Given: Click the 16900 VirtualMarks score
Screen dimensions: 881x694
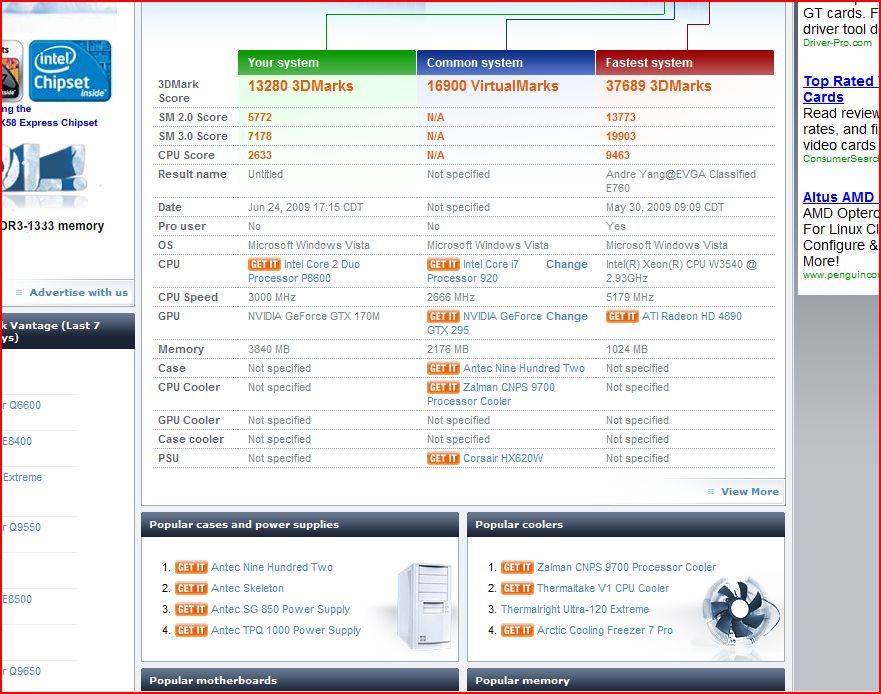Looking at the screenshot, I should [493, 86].
